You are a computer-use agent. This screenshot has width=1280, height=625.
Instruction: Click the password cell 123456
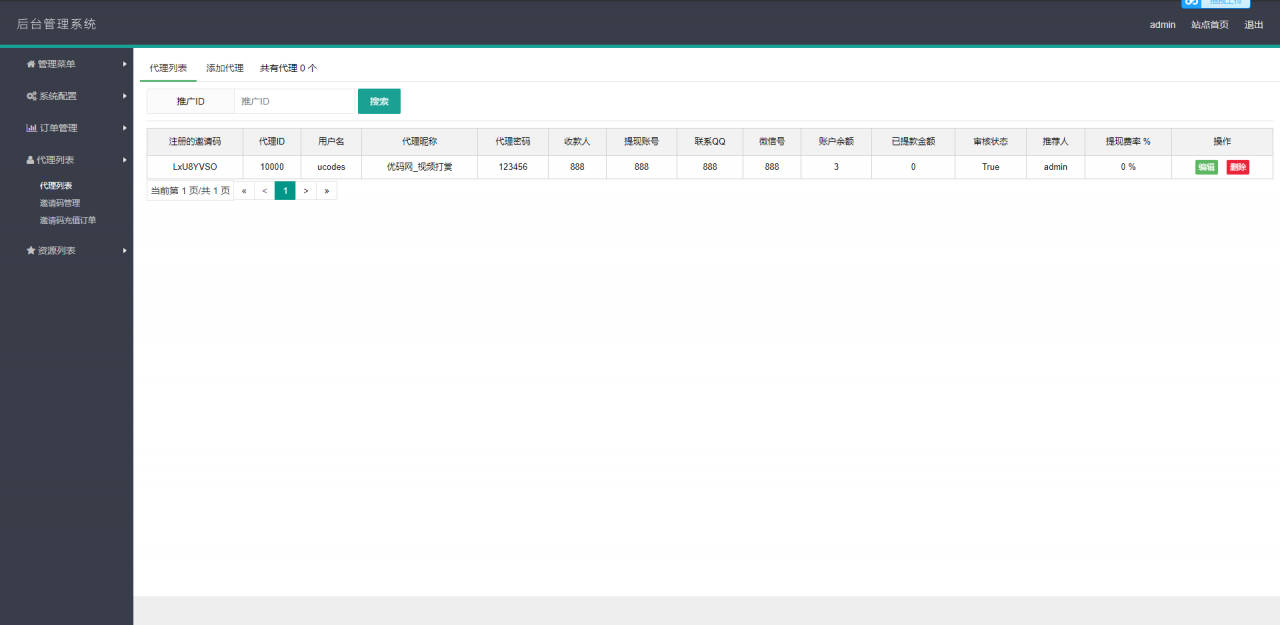pos(513,167)
